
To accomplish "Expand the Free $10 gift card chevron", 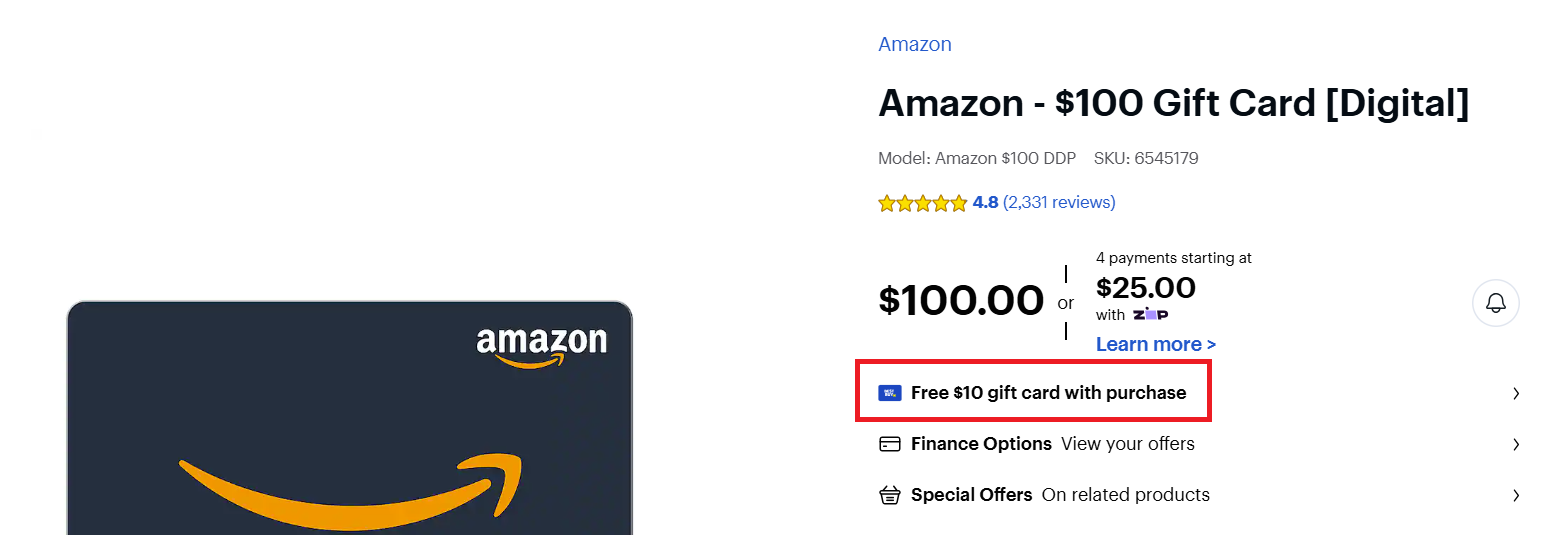I will 1516,393.
